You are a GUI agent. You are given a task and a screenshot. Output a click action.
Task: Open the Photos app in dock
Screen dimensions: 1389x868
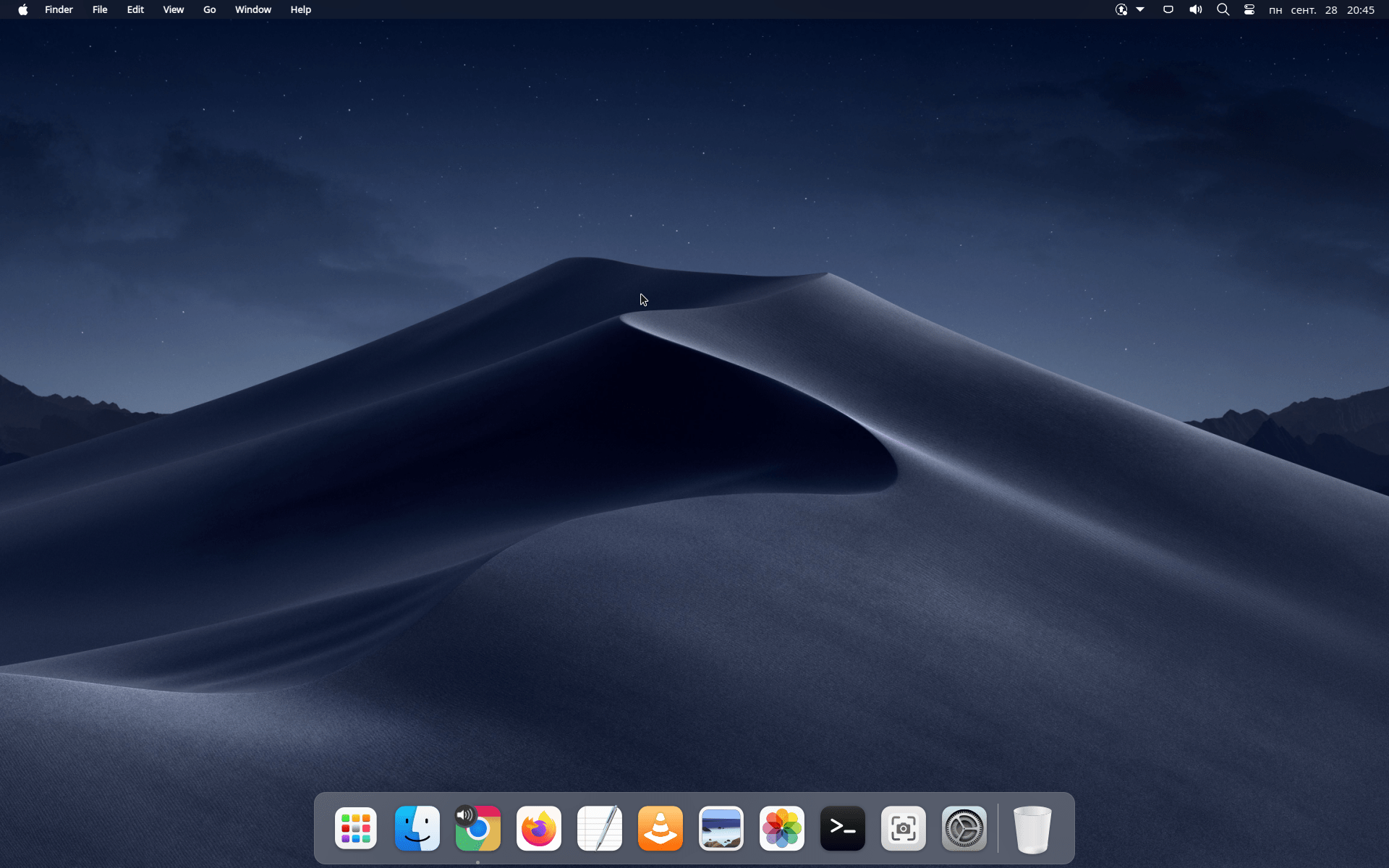(782, 828)
